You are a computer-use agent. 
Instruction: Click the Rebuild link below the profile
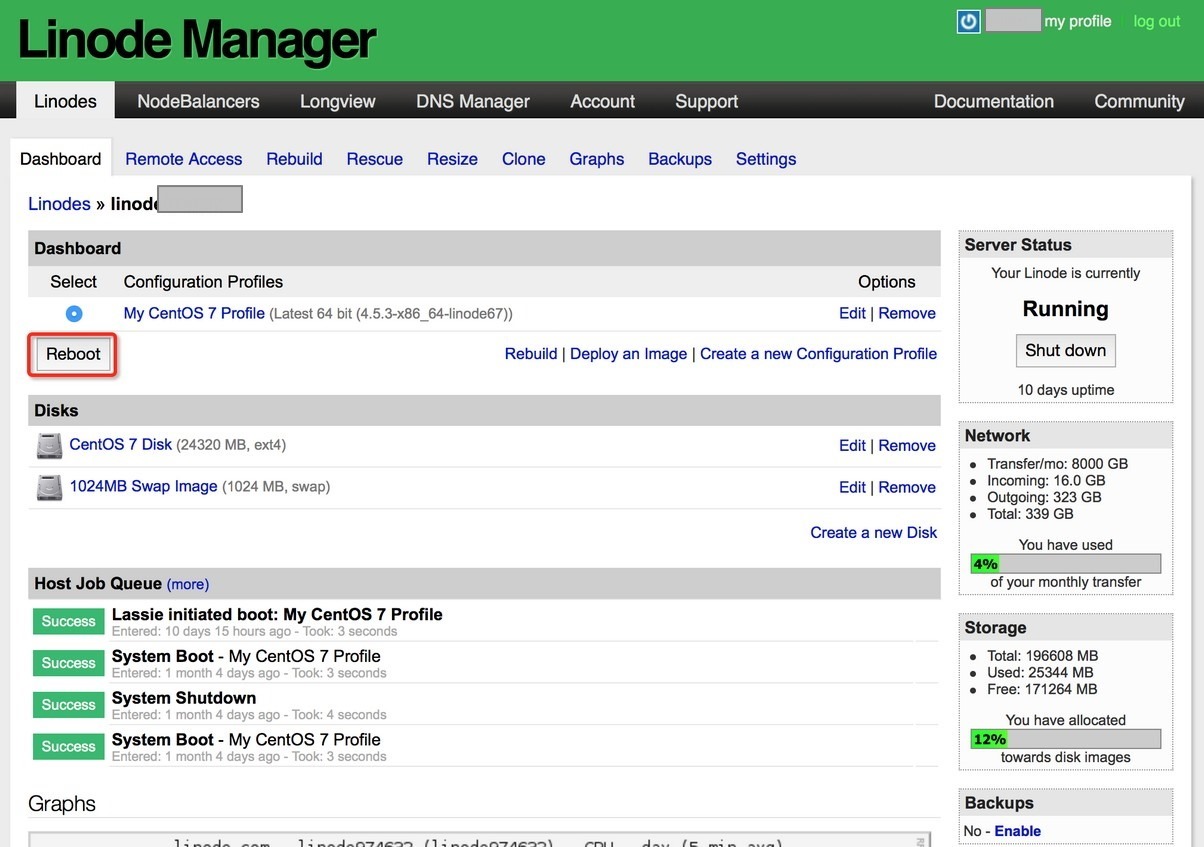pyautogui.click(x=531, y=354)
